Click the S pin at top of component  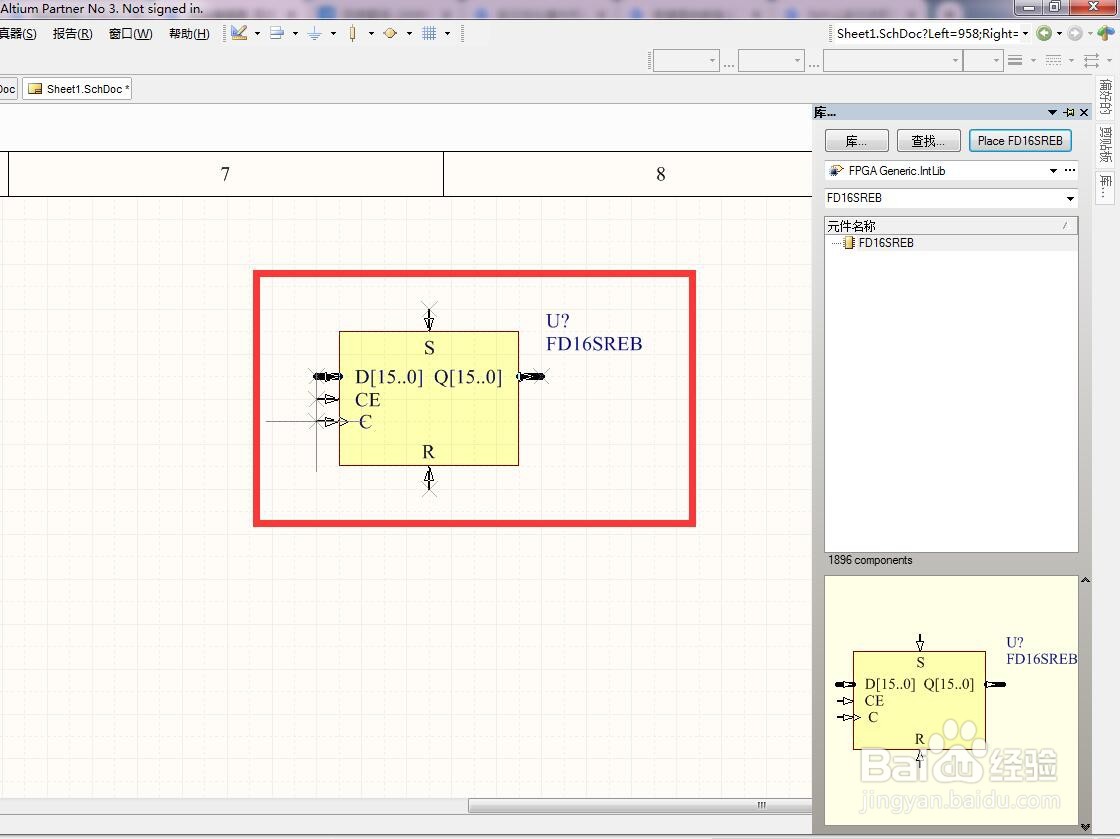click(x=429, y=319)
